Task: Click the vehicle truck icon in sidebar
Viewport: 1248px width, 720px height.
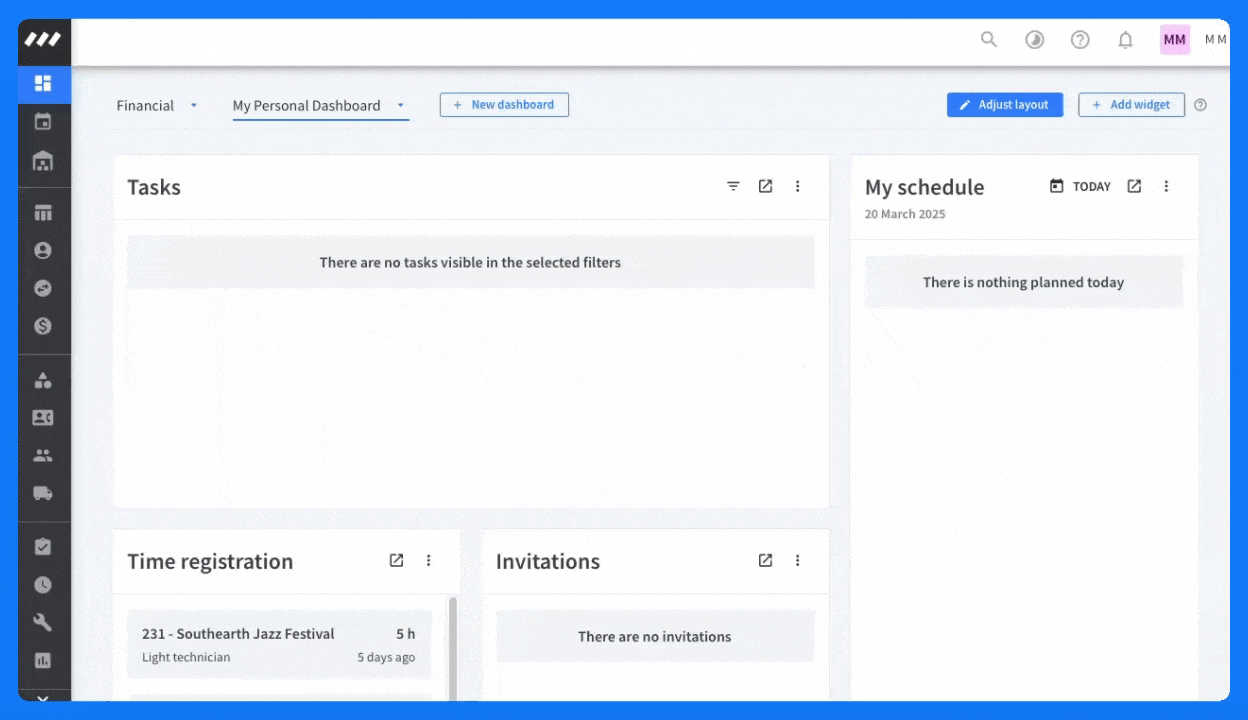Action: click(43, 493)
